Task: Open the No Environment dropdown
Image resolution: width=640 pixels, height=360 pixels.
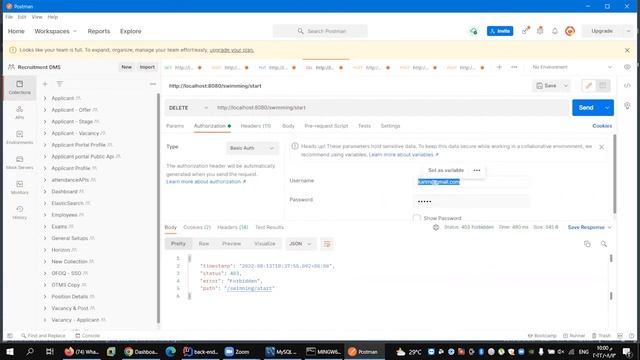Action: (x=571, y=67)
